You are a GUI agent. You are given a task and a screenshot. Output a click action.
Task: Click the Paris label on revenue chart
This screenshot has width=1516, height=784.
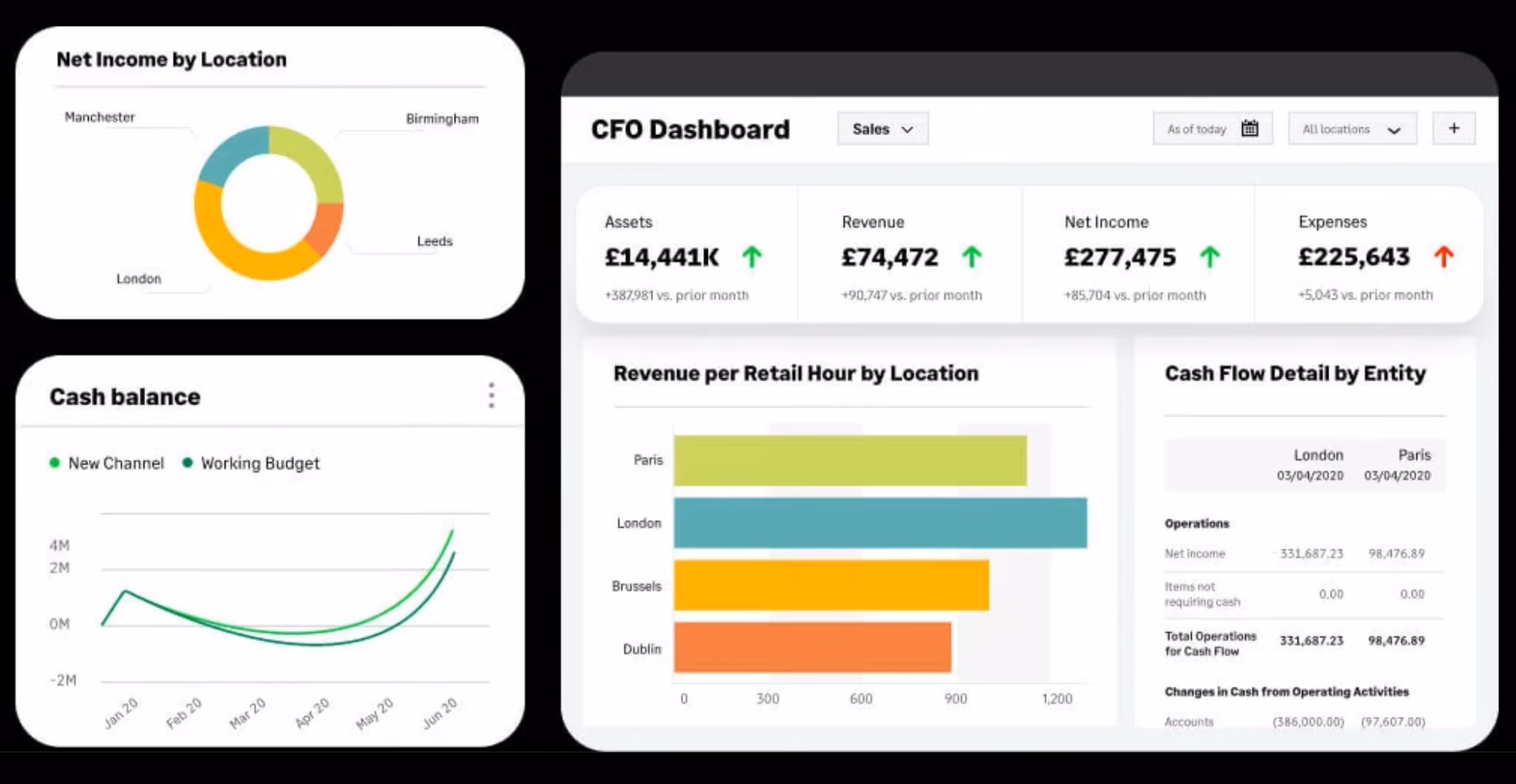click(x=648, y=460)
